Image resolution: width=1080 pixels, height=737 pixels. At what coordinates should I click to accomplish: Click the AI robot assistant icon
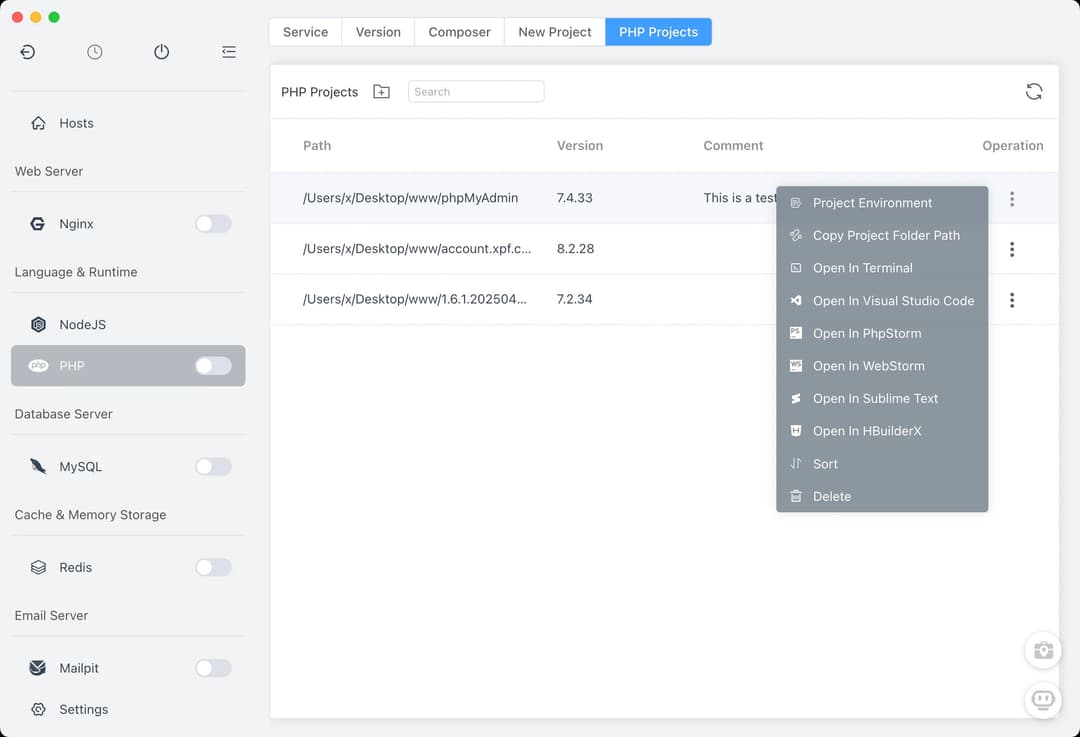1043,700
